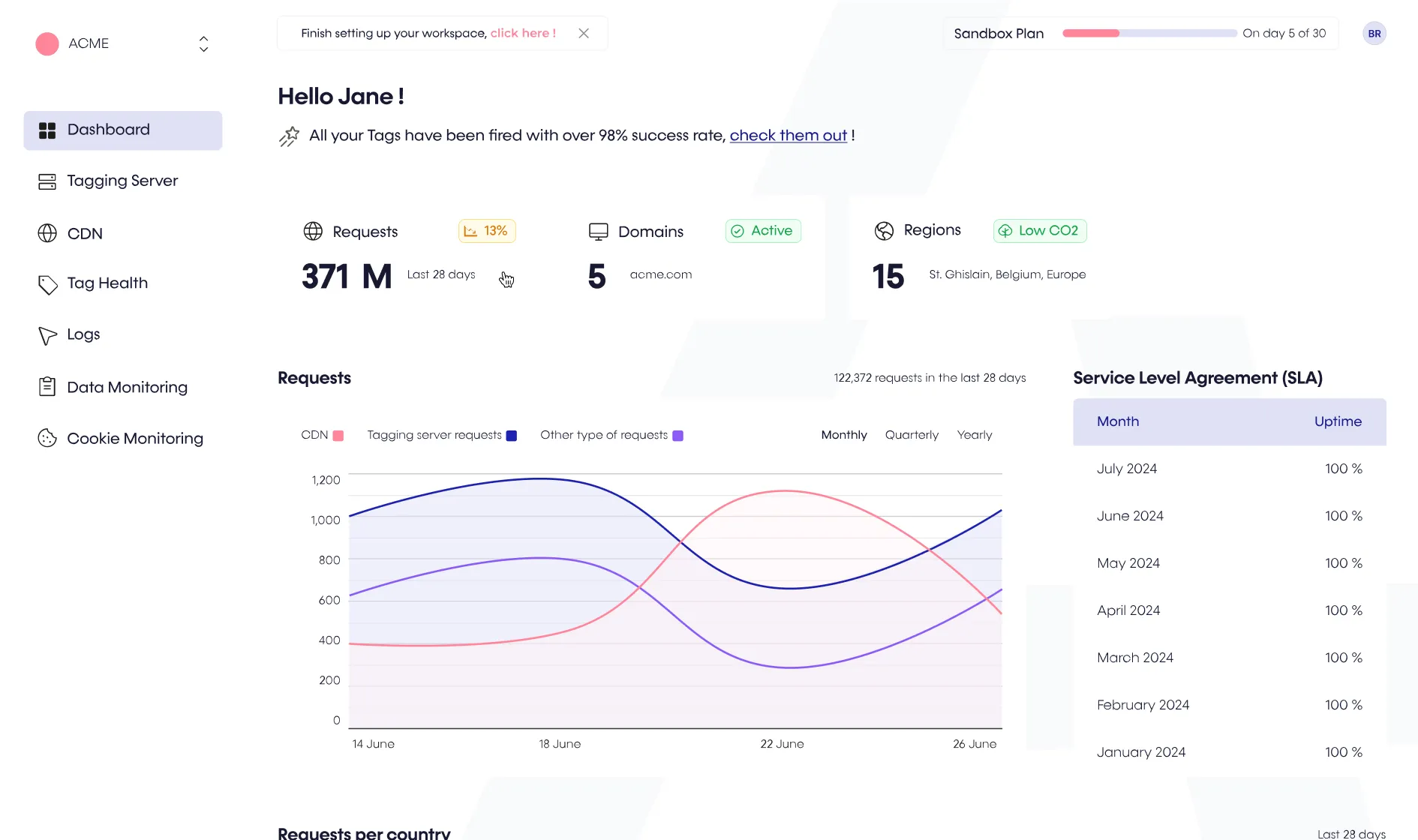Screen dimensions: 1418x840
Task: Click the acme.com domain text
Action: [x=661, y=274]
